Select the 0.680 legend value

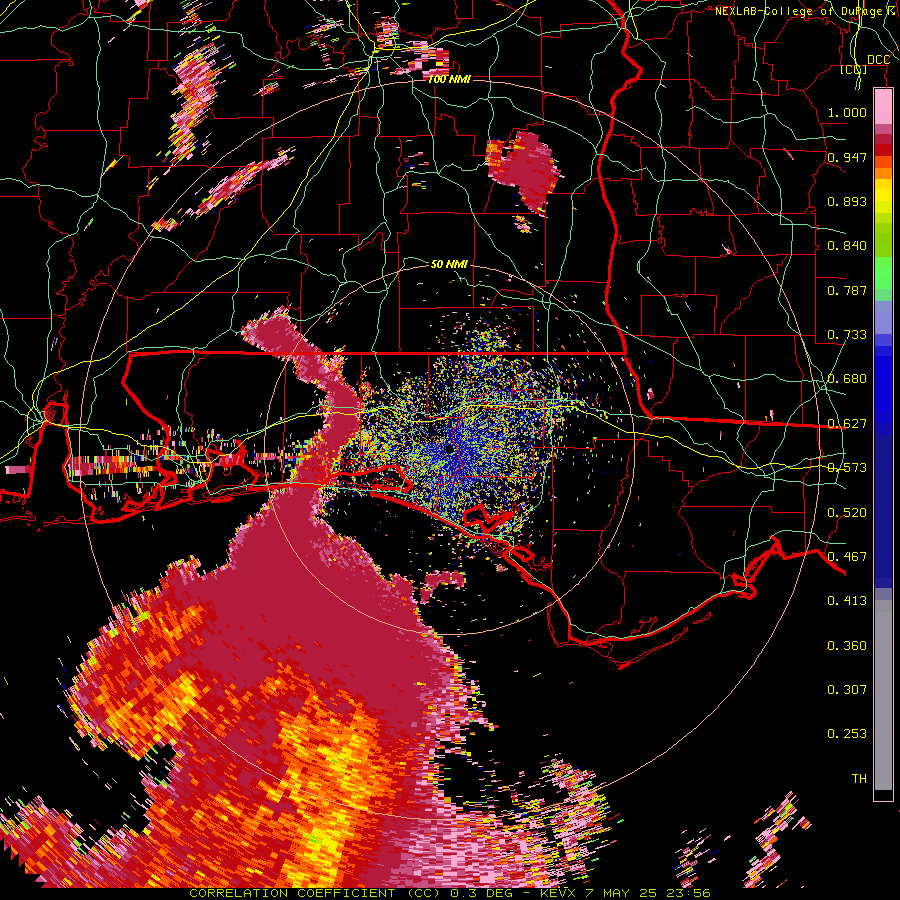point(847,379)
